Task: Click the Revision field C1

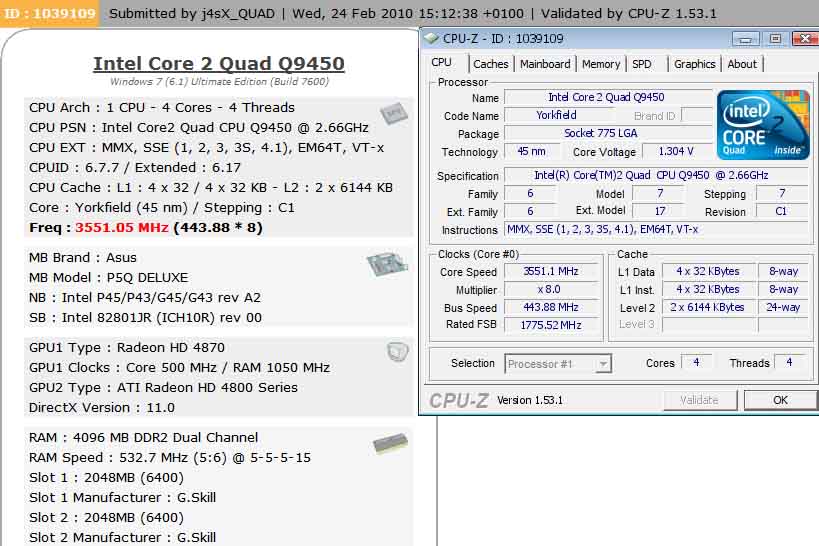Action: point(781,212)
